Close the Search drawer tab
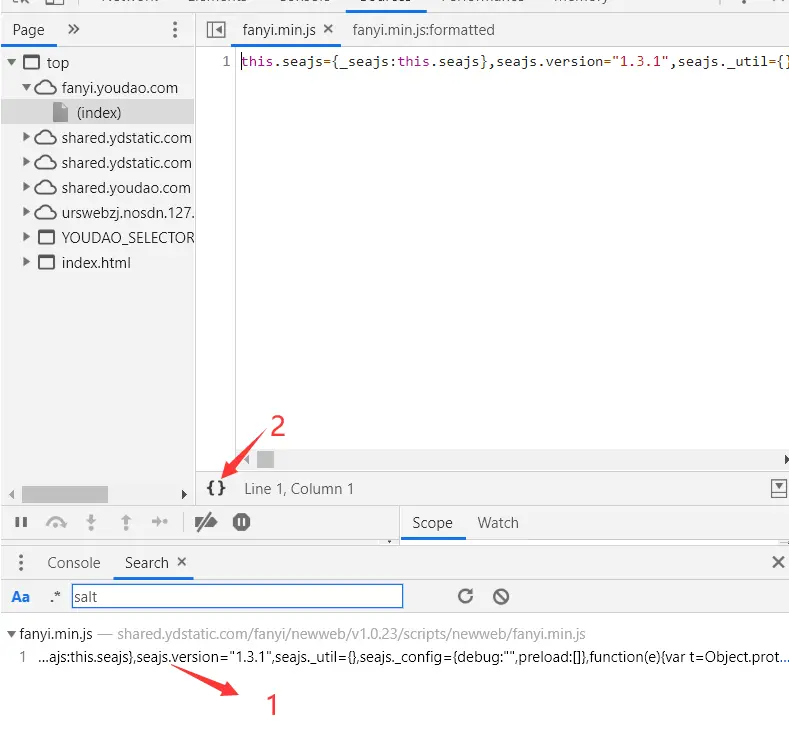The image size is (789, 745). 182,562
